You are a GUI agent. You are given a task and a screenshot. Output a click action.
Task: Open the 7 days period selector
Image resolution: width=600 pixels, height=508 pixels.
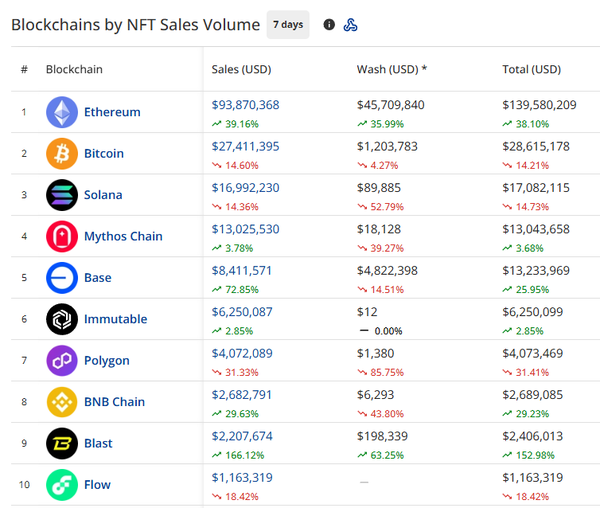(x=288, y=25)
